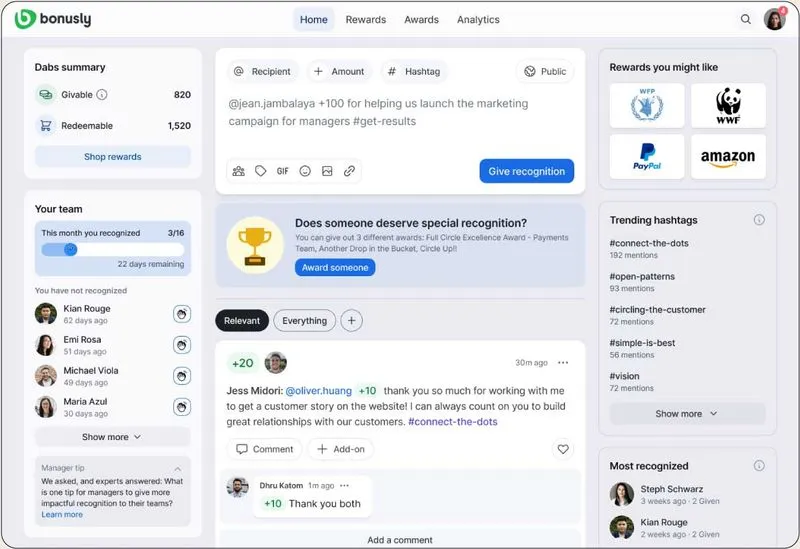Add a new feed filter with plus button

tap(352, 320)
